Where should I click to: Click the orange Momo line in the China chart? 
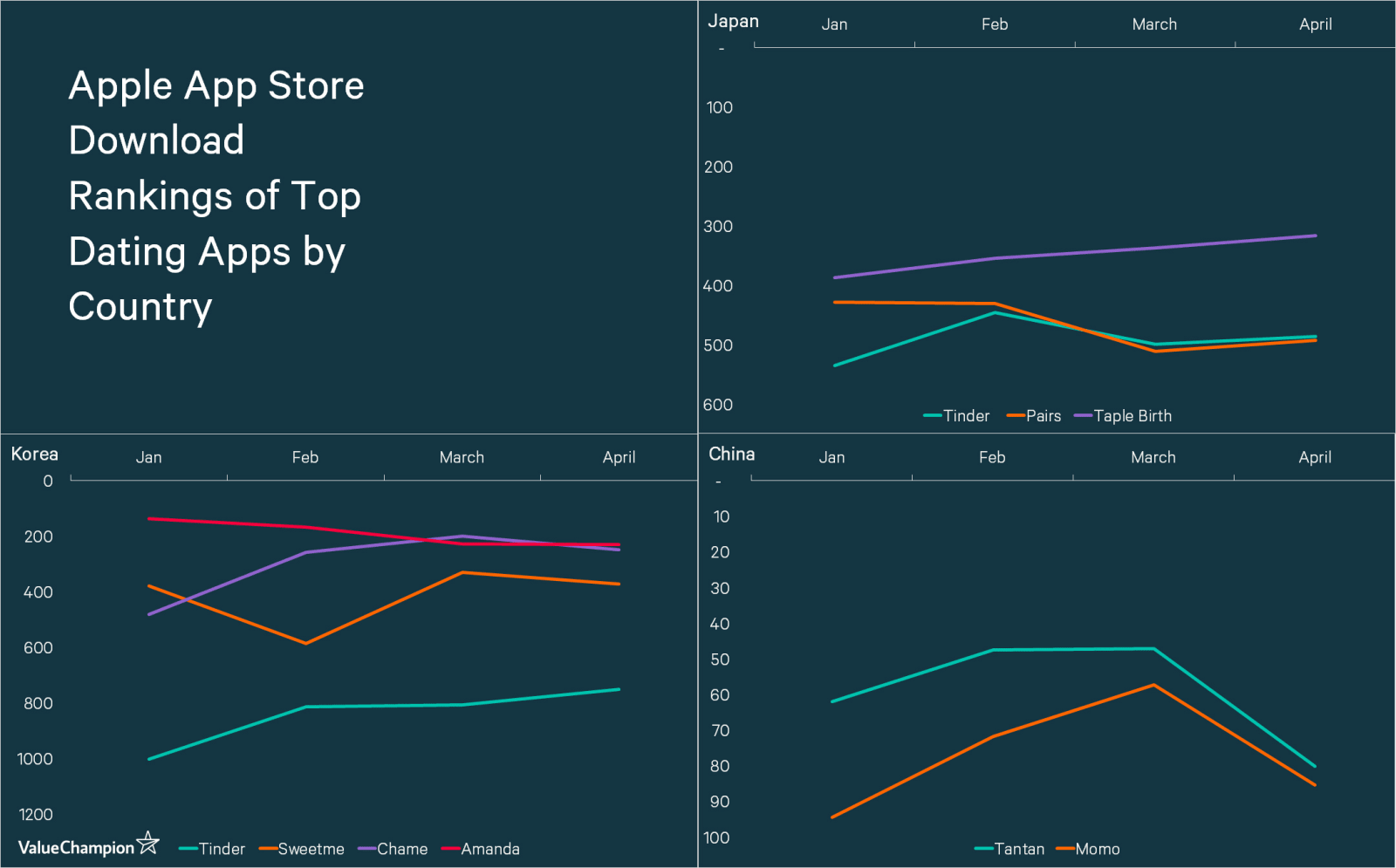point(1073,711)
